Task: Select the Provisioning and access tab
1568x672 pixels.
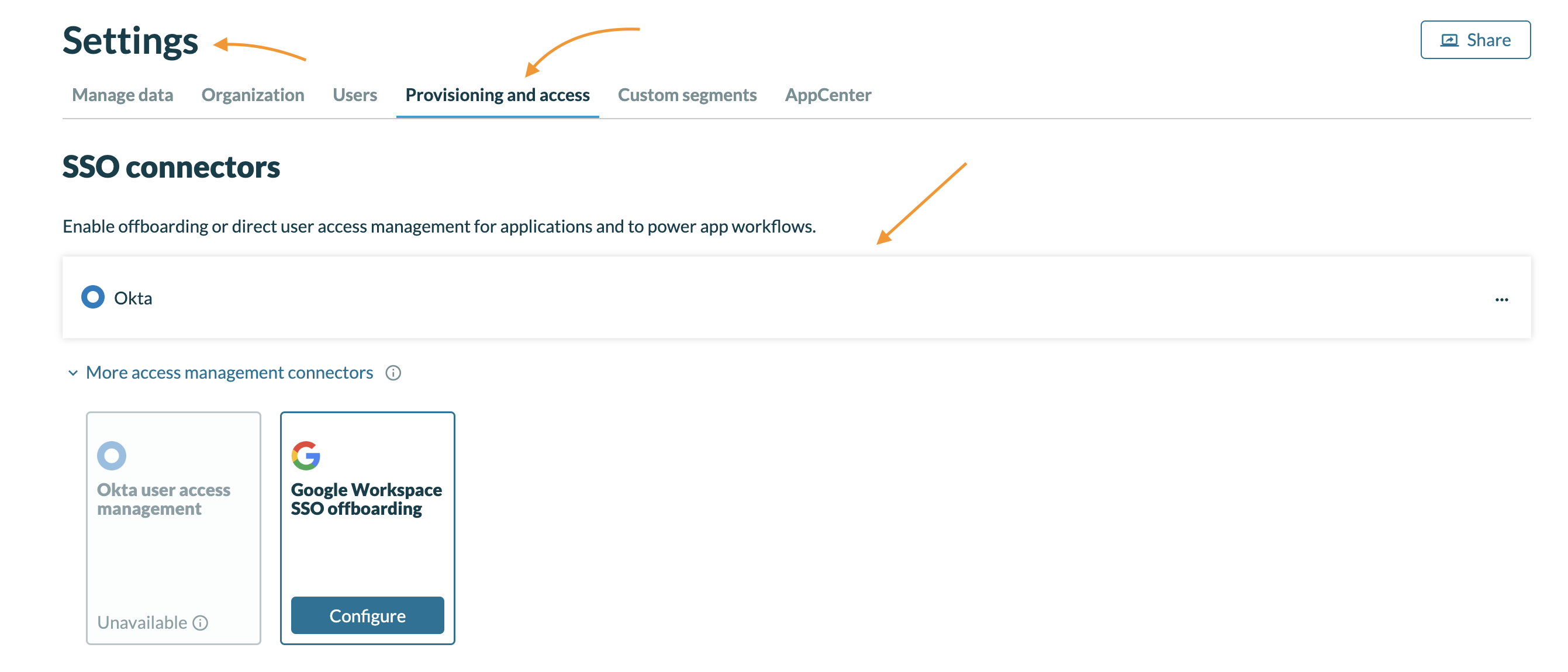Action: pyautogui.click(x=498, y=95)
